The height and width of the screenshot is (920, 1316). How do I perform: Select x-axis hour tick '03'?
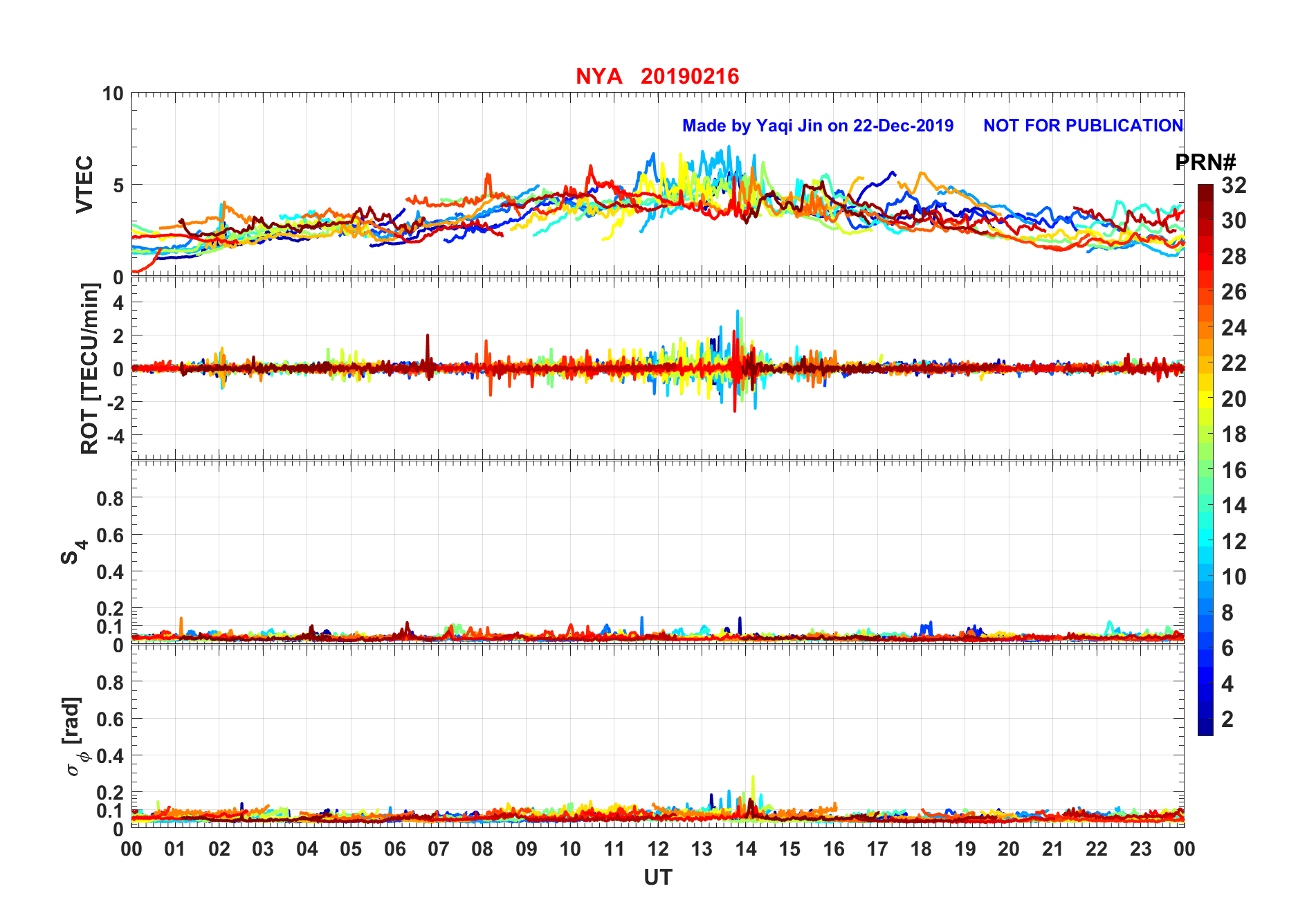click(x=263, y=849)
